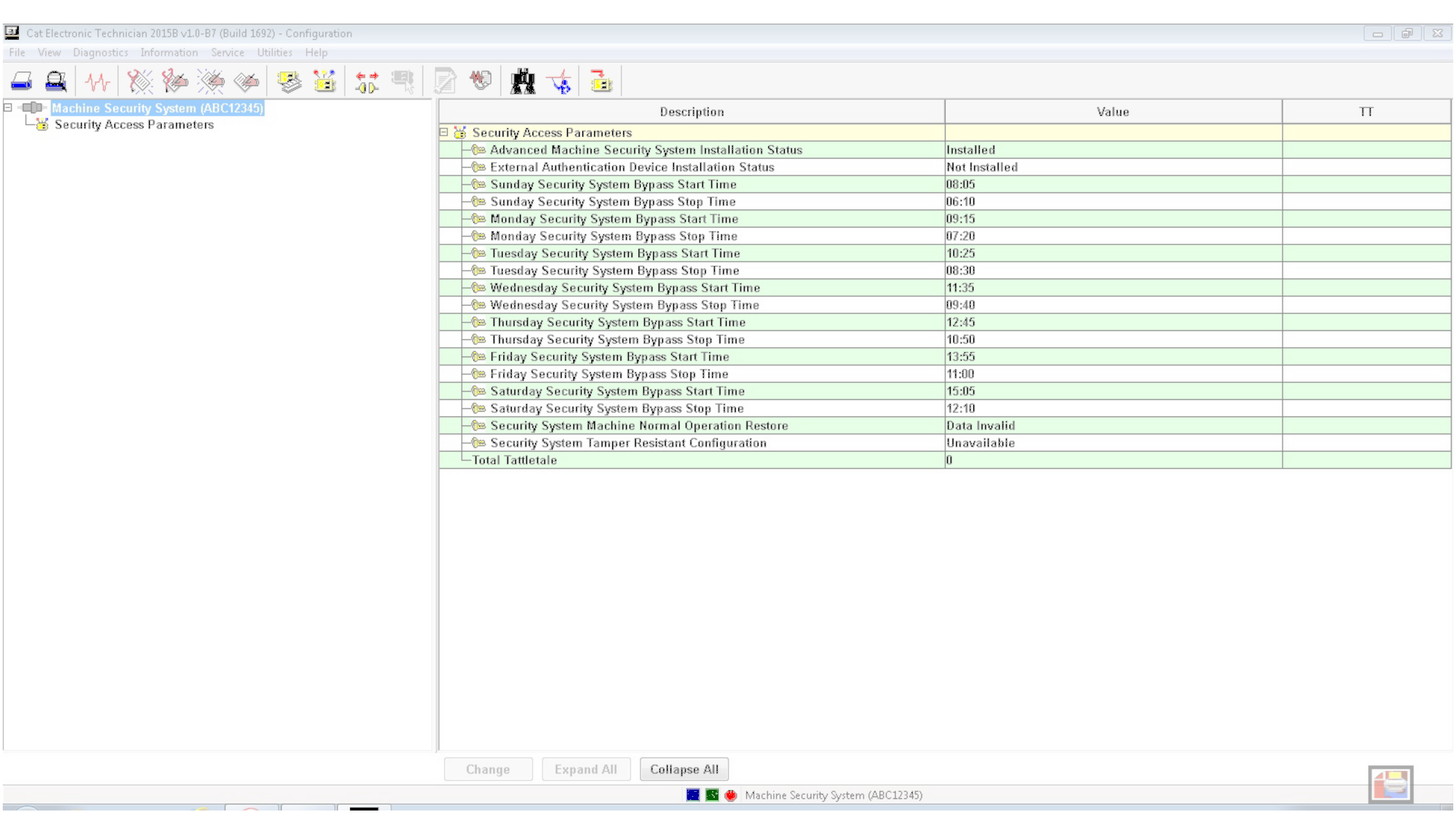1456x832 pixels.
Task: Click the WinFlash ECM red arrow icon
Action: pos(601,82)
